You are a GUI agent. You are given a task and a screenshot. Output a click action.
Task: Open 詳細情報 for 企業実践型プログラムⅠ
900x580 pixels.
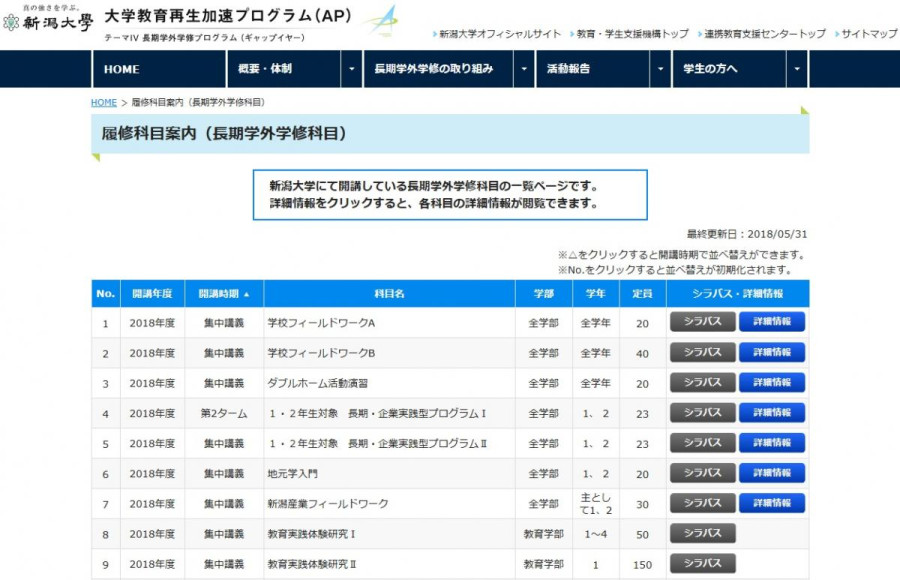coord(772,412)
